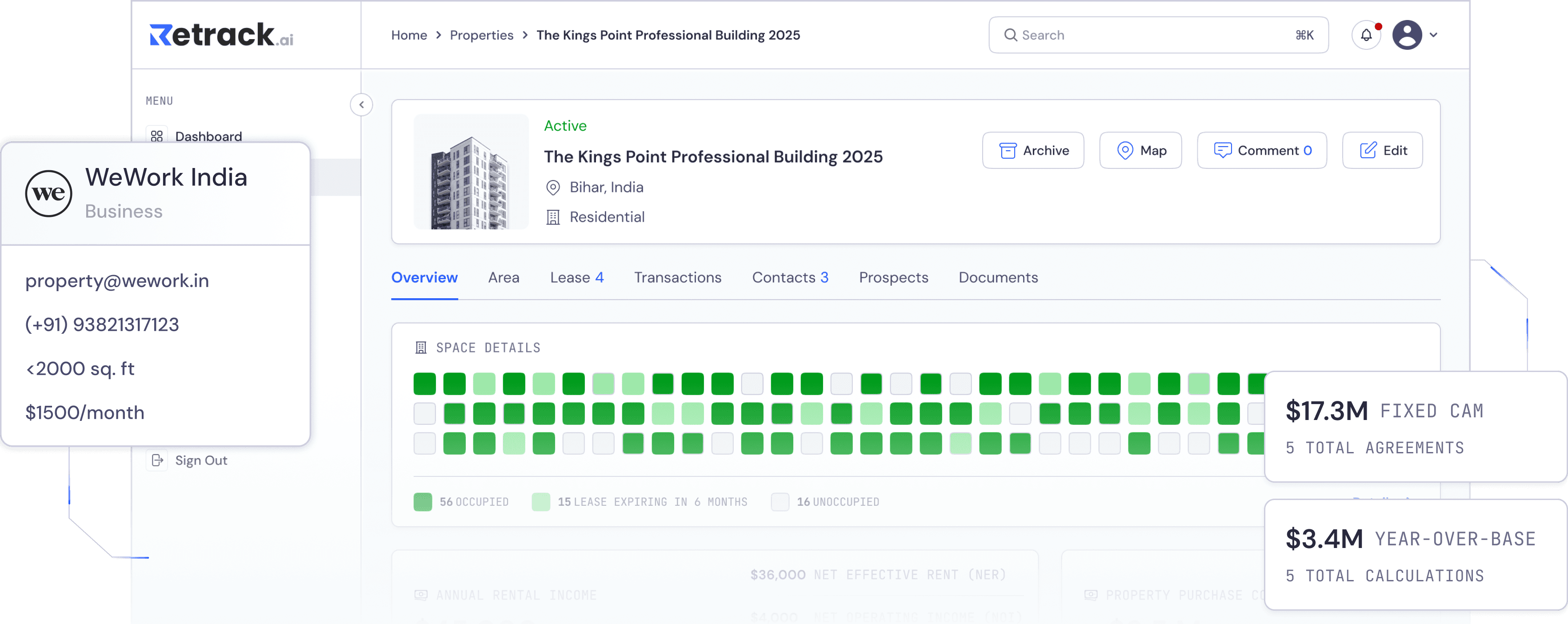Click the Residential property type text
The height and width of the screenshot is (624, 1568).
pos(607,217)
